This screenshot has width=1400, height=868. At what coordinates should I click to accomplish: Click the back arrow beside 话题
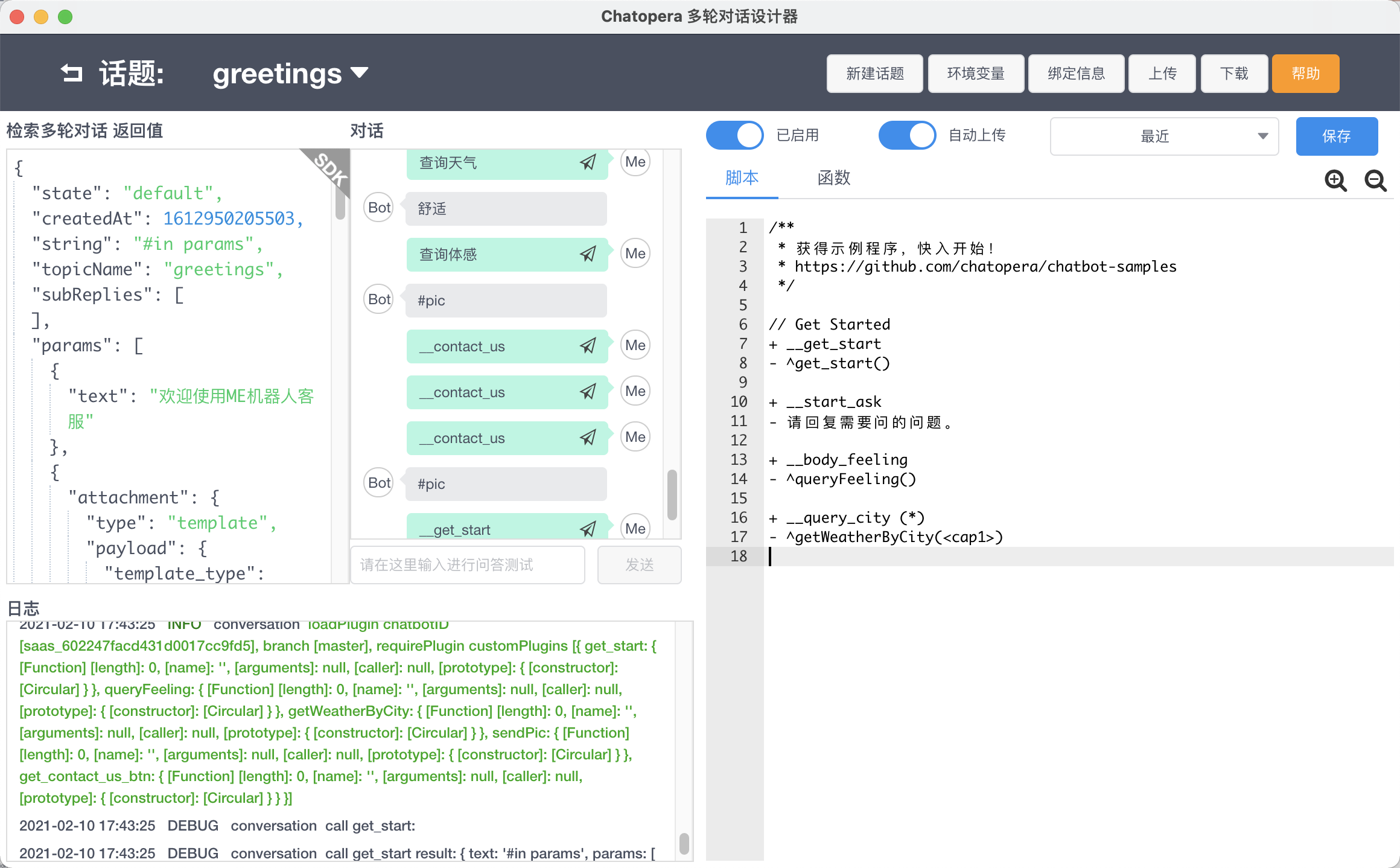point(71,73)
